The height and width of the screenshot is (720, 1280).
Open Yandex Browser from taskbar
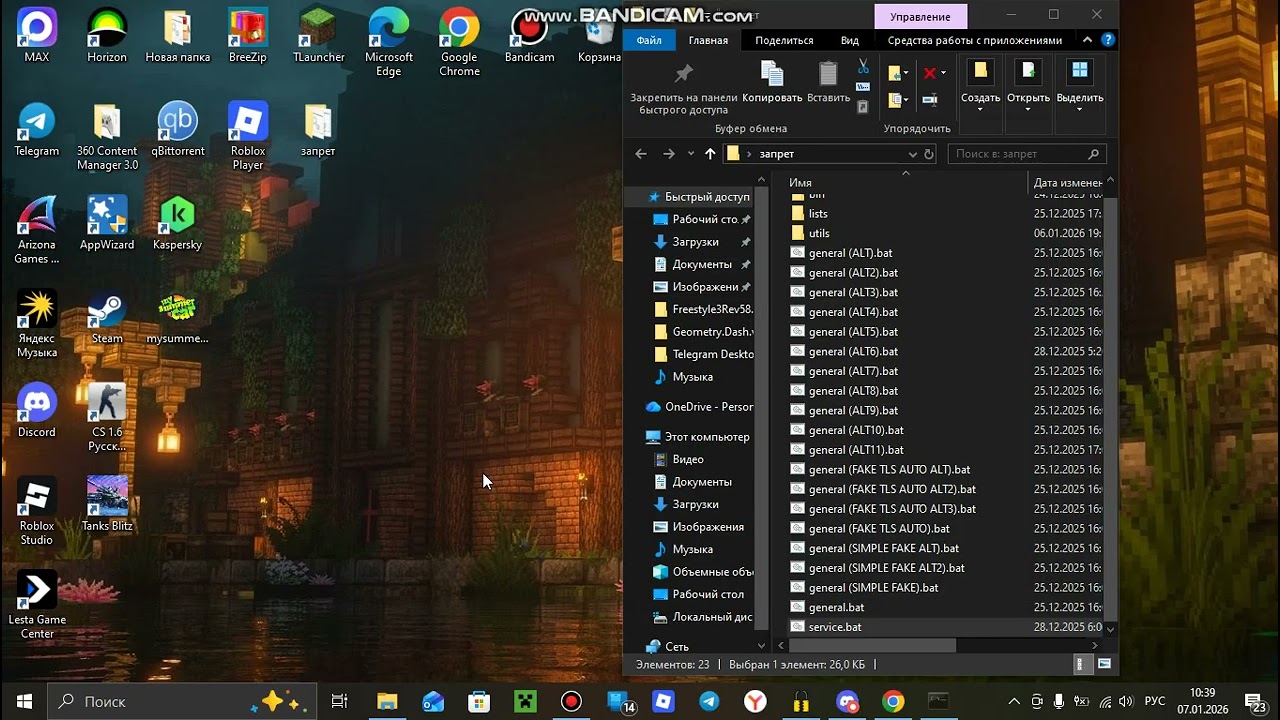tap(755, 702)
